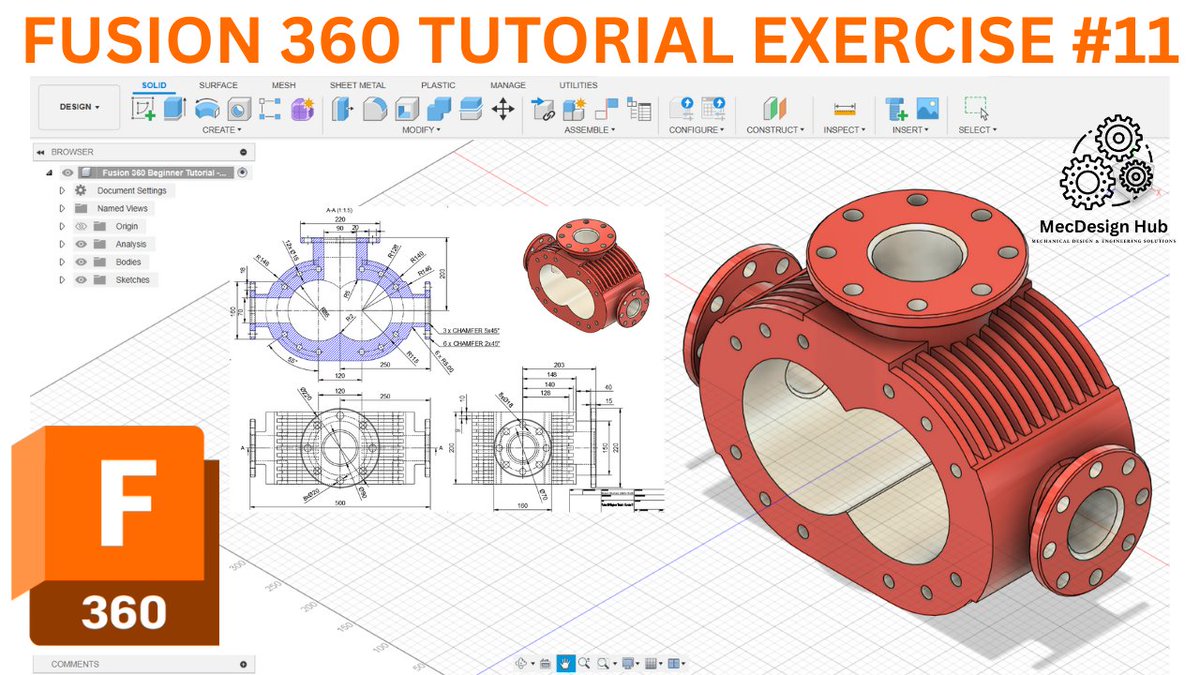Screen dimensions: 1200x675
Task: Select the Extrude tool
Action: tap(175, 108)
